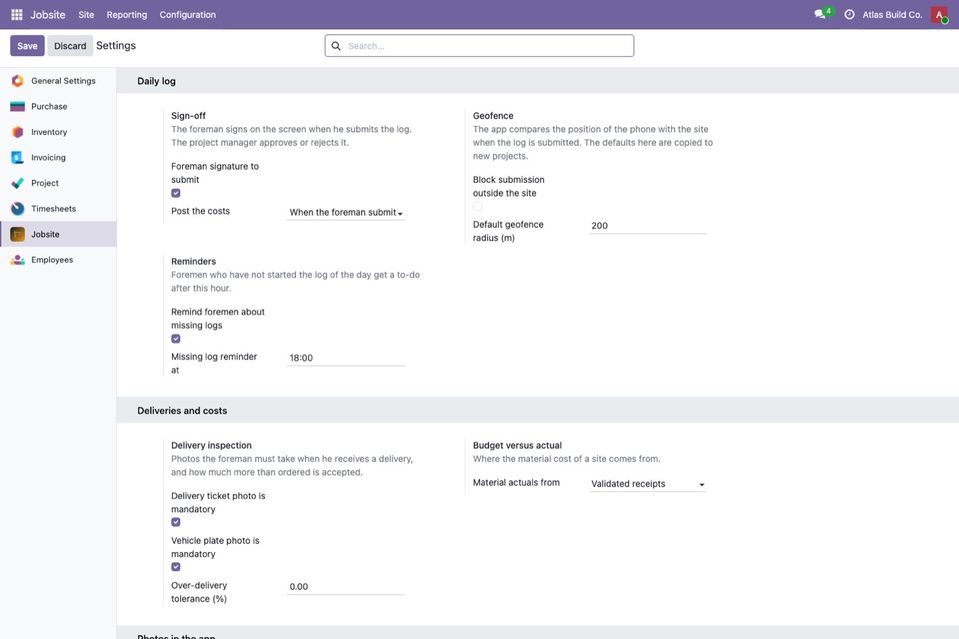Save the settings

click(x=27, y=46)
